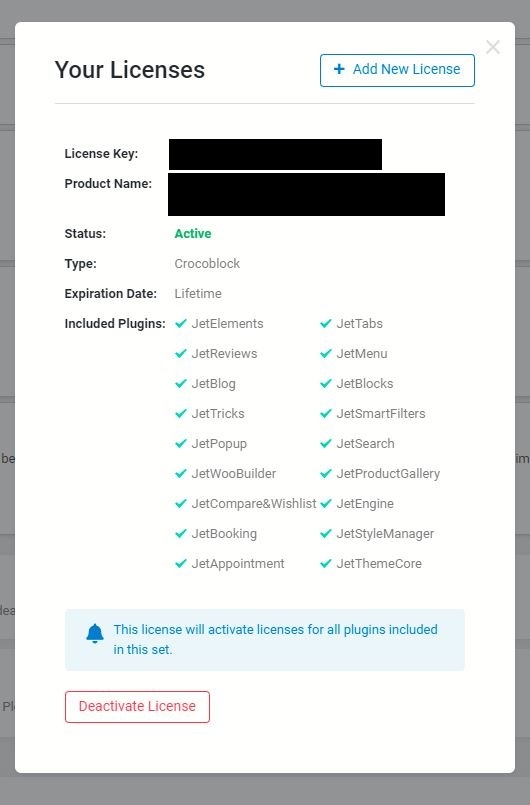Click the checkmark next to JetEngine
This screenshot has height=805, width=530.
(x=326, y=504)
